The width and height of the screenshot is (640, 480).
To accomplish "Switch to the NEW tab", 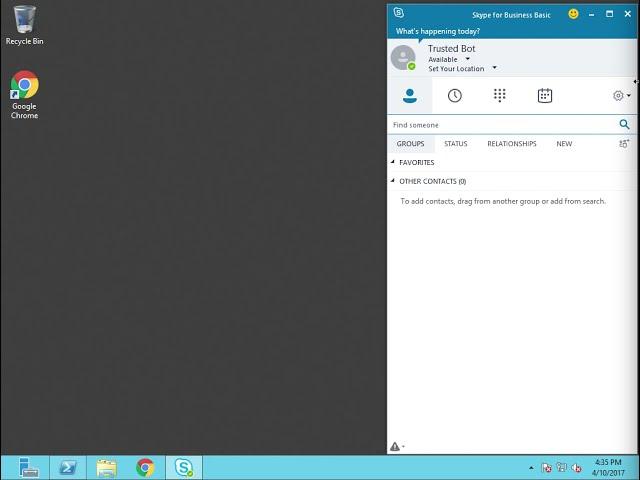I will 564,144.
